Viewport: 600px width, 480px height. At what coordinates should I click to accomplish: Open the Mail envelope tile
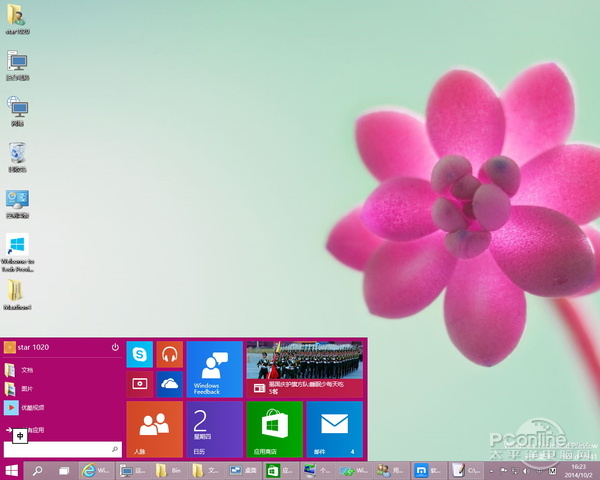coord(334,429)
